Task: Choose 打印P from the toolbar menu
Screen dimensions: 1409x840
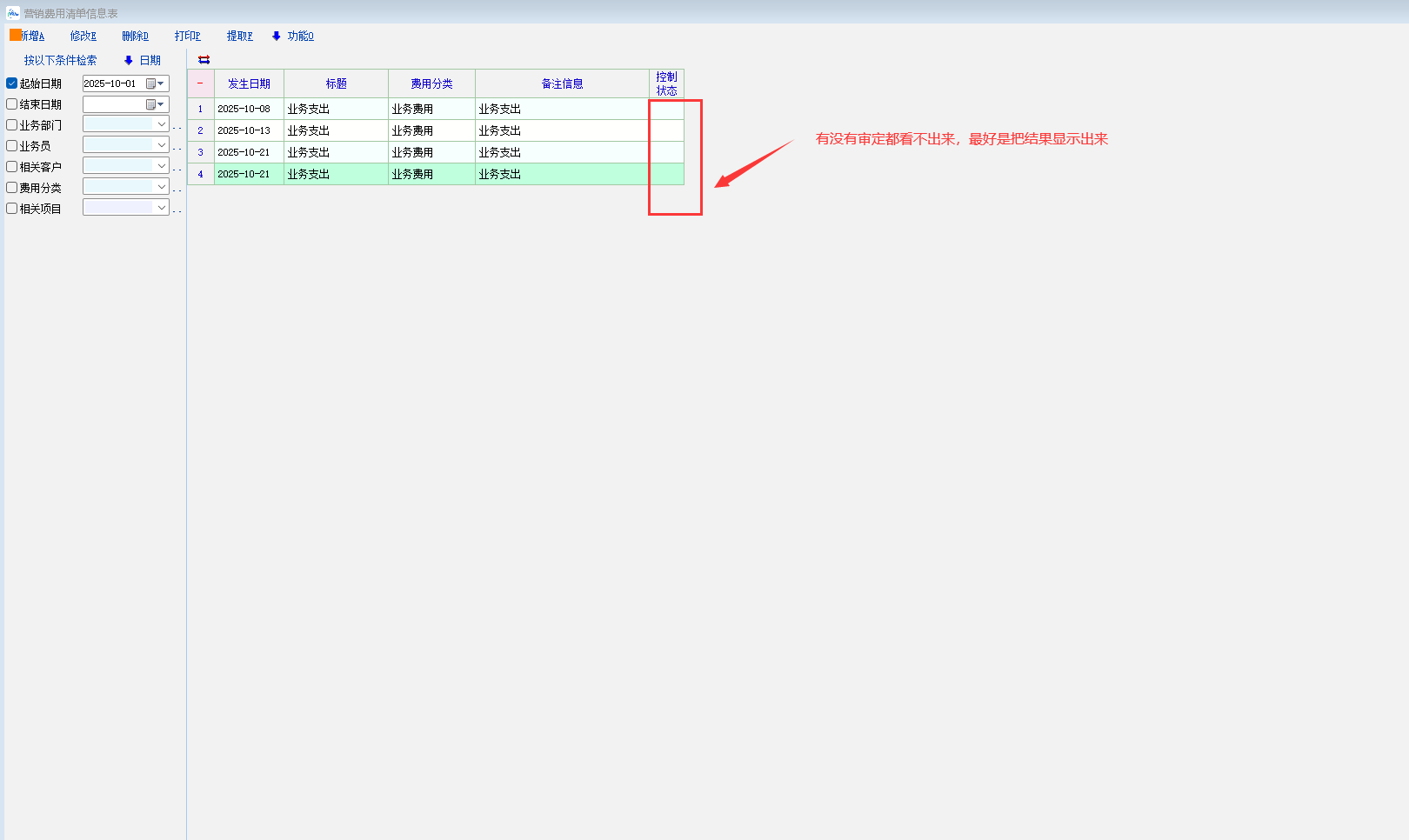Action: point(187,36)
